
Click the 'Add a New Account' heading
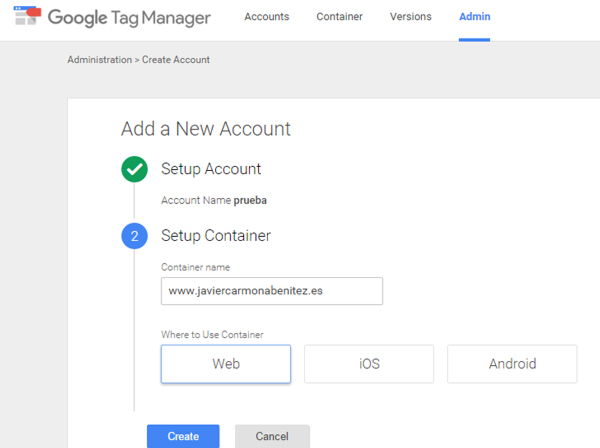tap(206, 129)
